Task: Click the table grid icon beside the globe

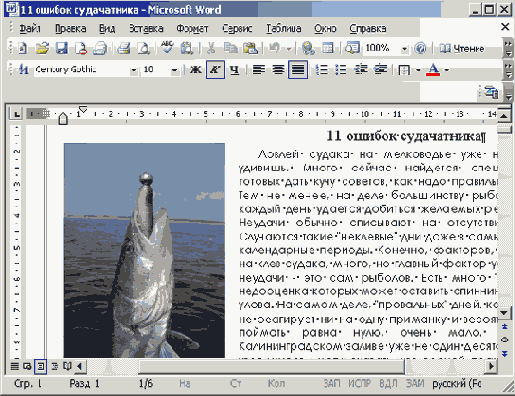Action: point(328,48)
